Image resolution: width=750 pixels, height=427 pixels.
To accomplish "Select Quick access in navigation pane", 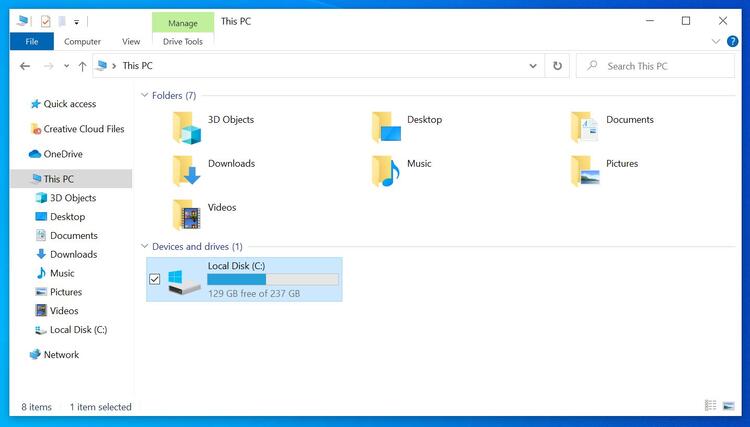I will (x=69, y=104).
